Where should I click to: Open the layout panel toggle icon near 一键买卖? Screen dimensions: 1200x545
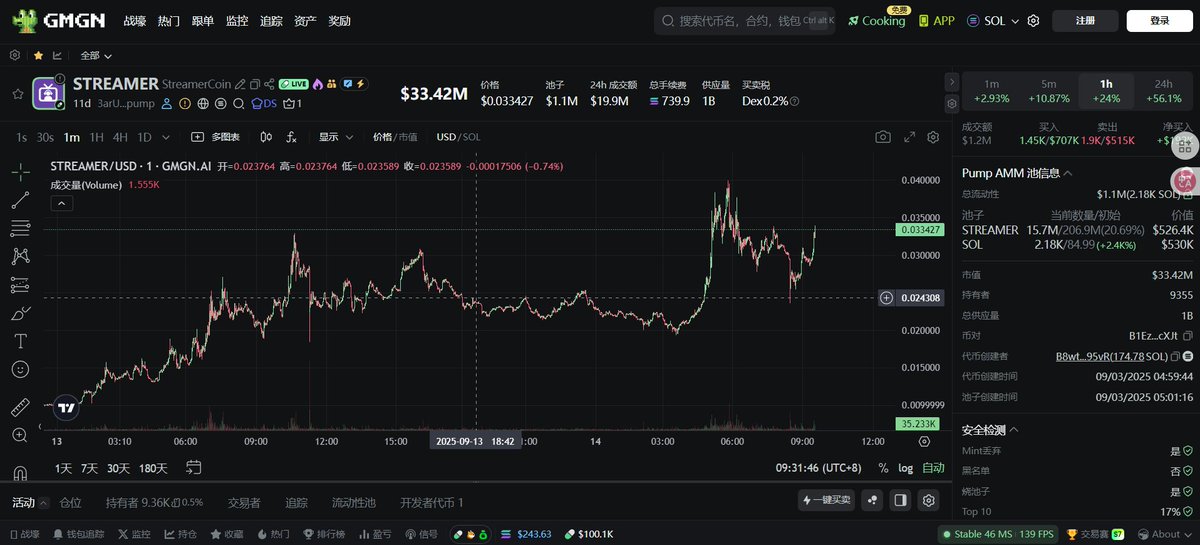(900, 500)
